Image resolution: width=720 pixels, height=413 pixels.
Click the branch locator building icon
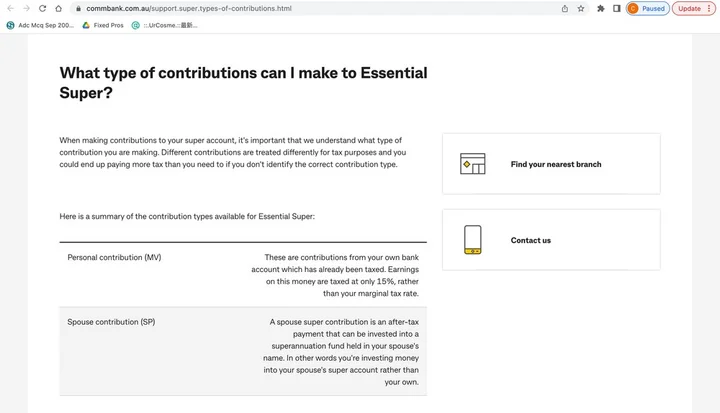pos(472,164)
